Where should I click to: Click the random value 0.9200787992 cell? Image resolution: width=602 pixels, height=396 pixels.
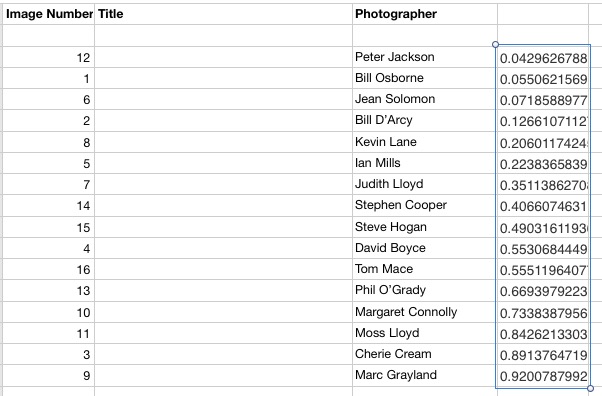click(543, 376)
